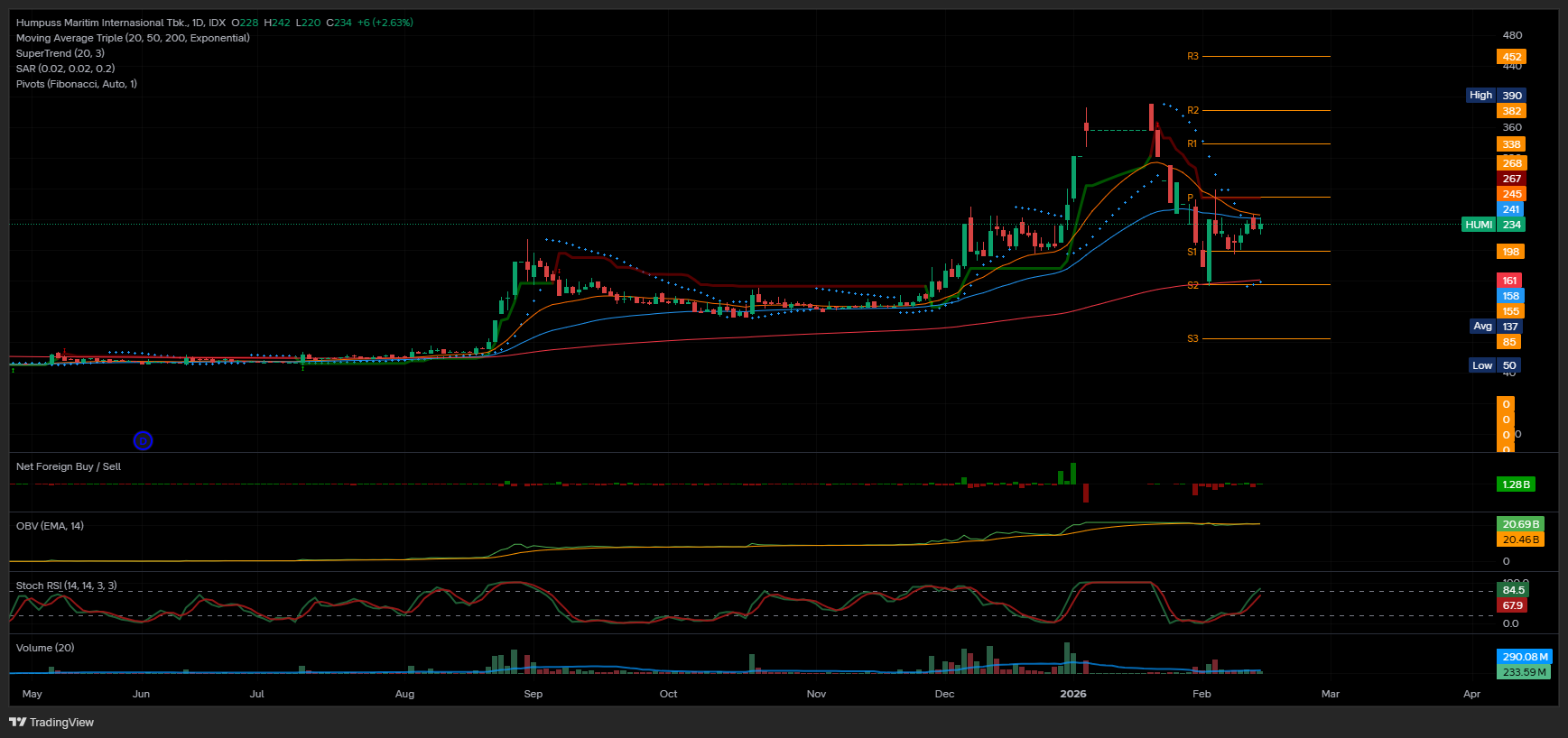Screen dimensions: 1568x738
Task: Click the TradingView logo
Action: 51,722
